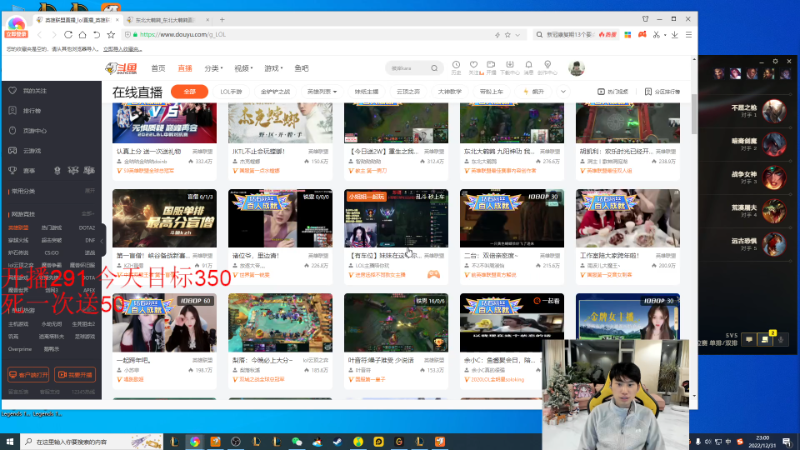Click 我要开播 button in sidebar
Image resolution: width=800 pixels, height=450 pixels.
point(75,374)
